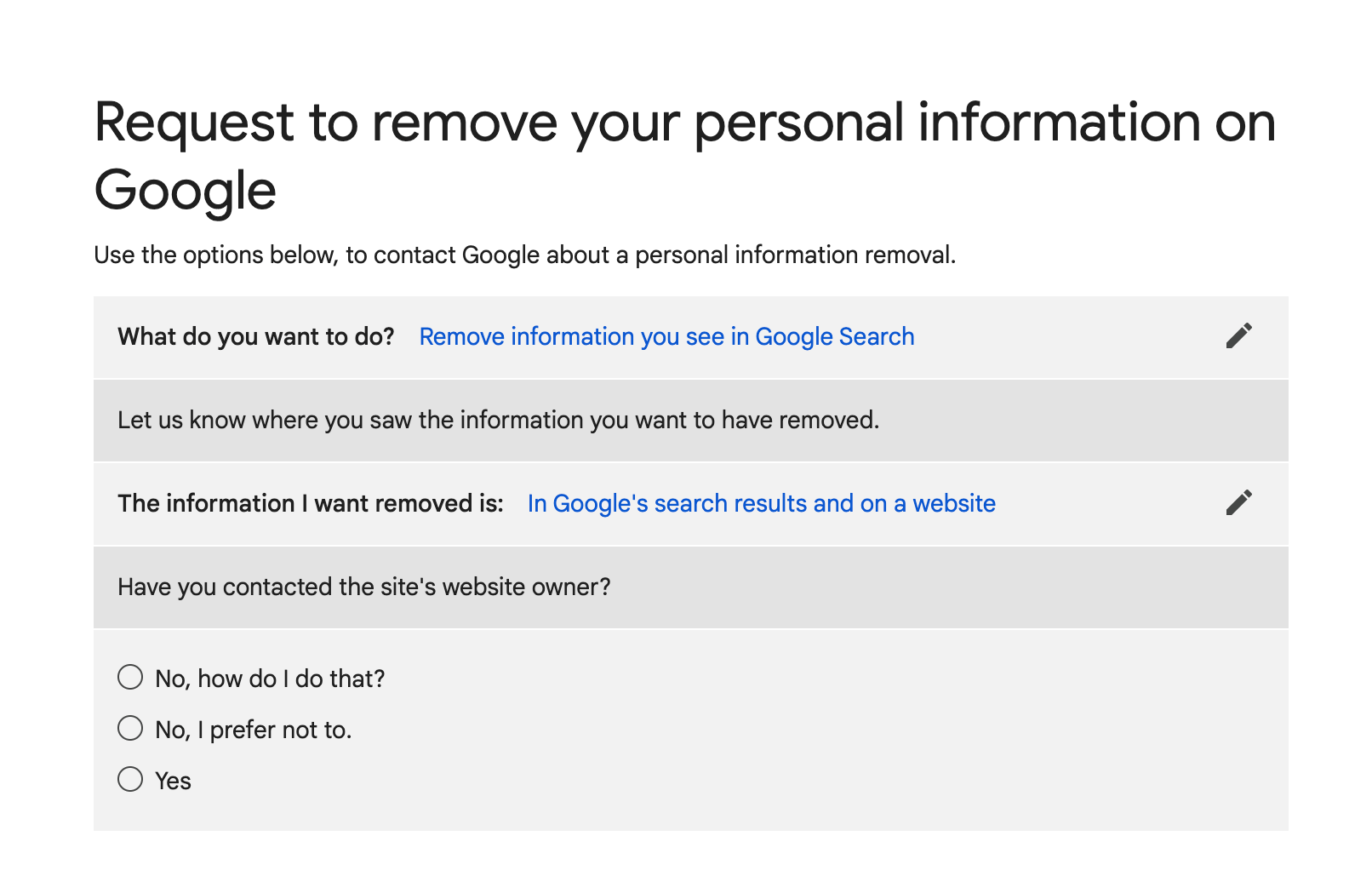Click the "Request to remove your personal information" title
1372x882 pixels.
coord(685,156)
